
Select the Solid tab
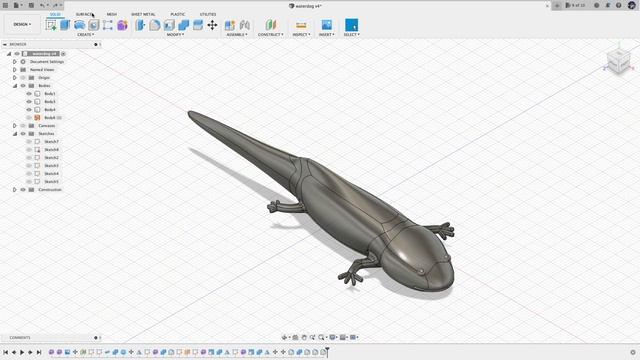tap(55, 14)
